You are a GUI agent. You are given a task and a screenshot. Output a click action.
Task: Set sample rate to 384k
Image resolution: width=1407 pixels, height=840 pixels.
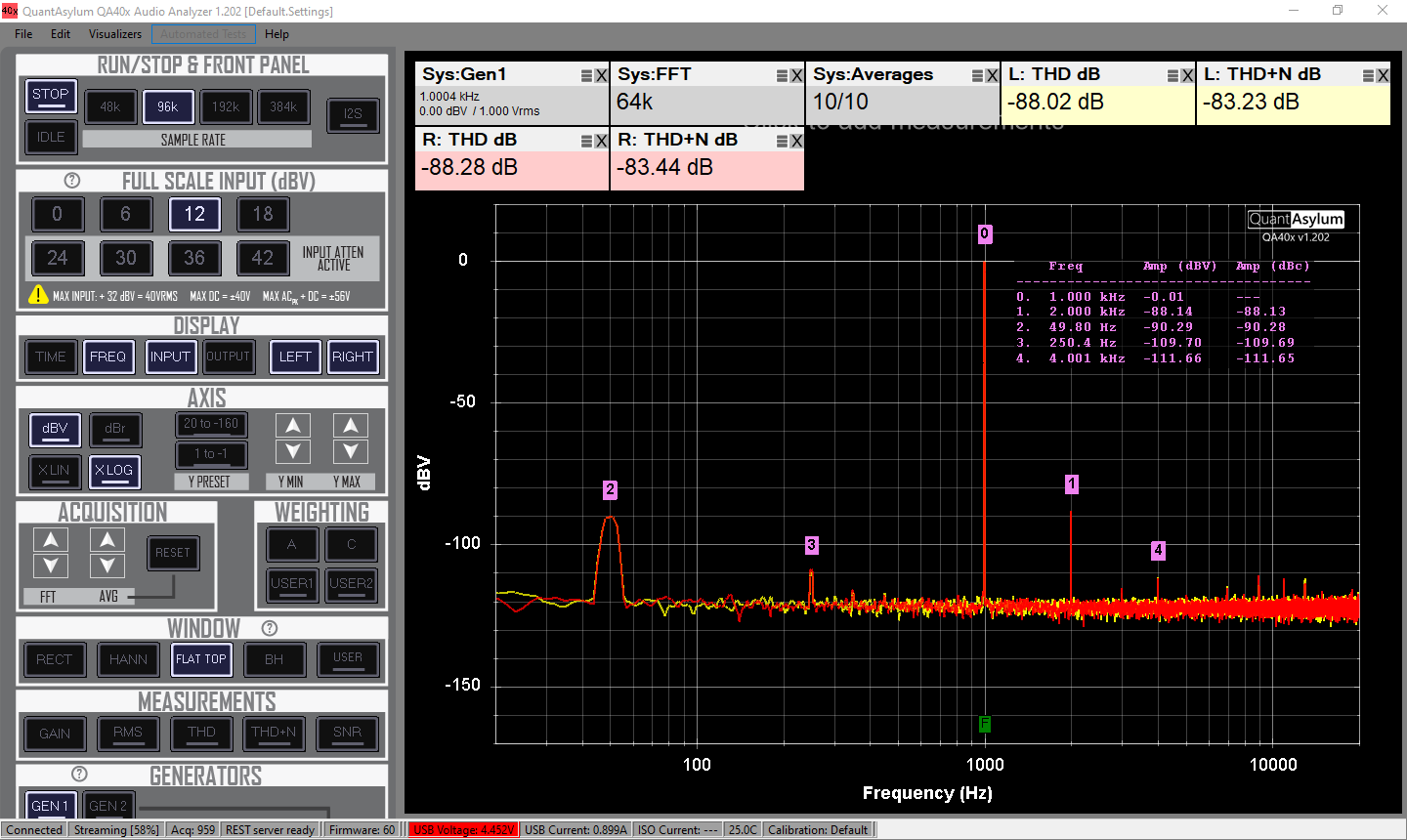283,107
